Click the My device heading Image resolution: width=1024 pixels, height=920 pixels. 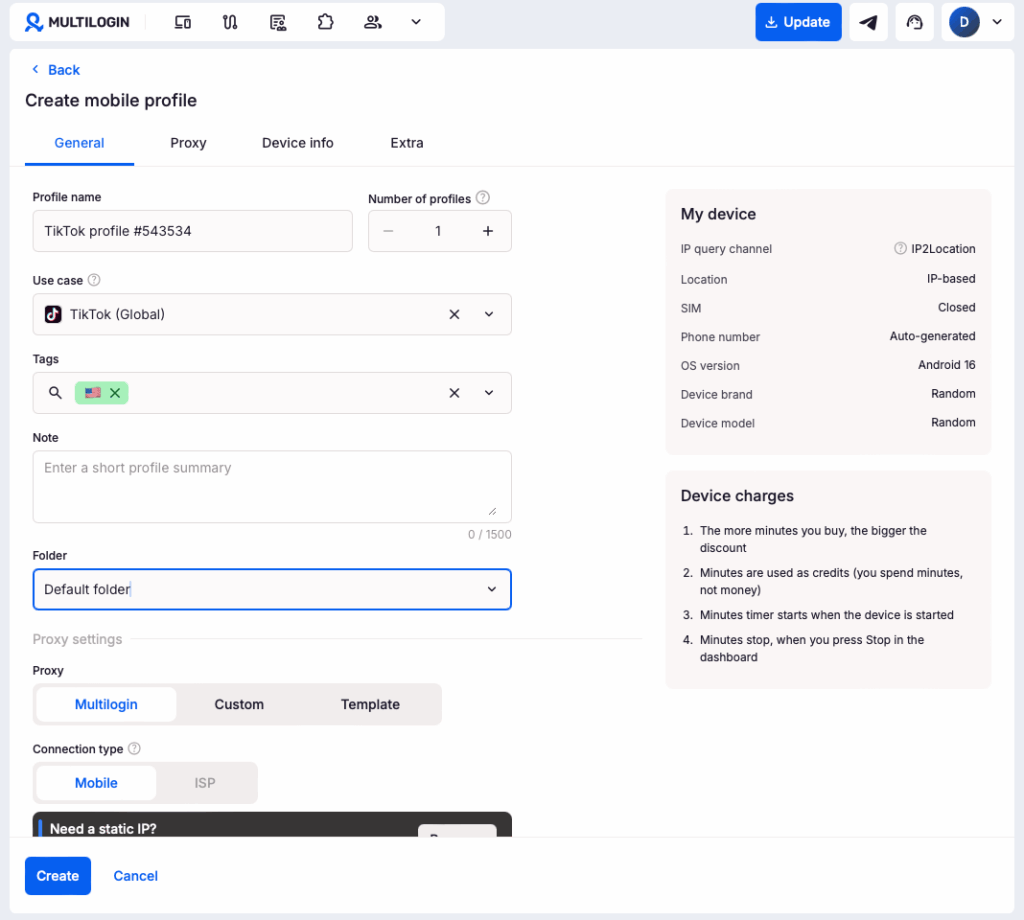tap(718, 214)
